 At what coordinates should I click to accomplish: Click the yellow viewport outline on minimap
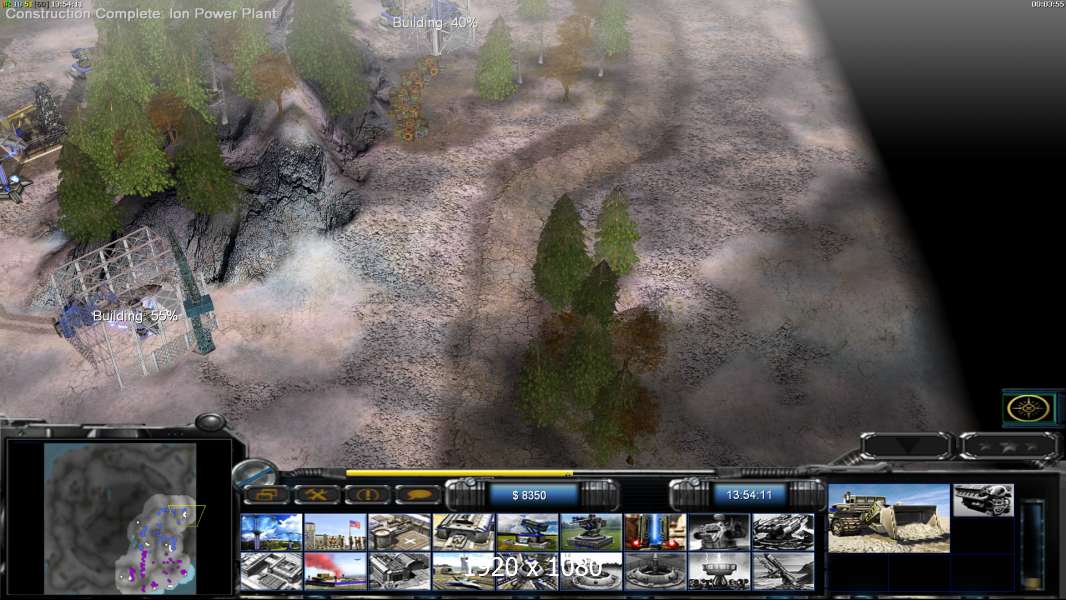coord(186,515)
